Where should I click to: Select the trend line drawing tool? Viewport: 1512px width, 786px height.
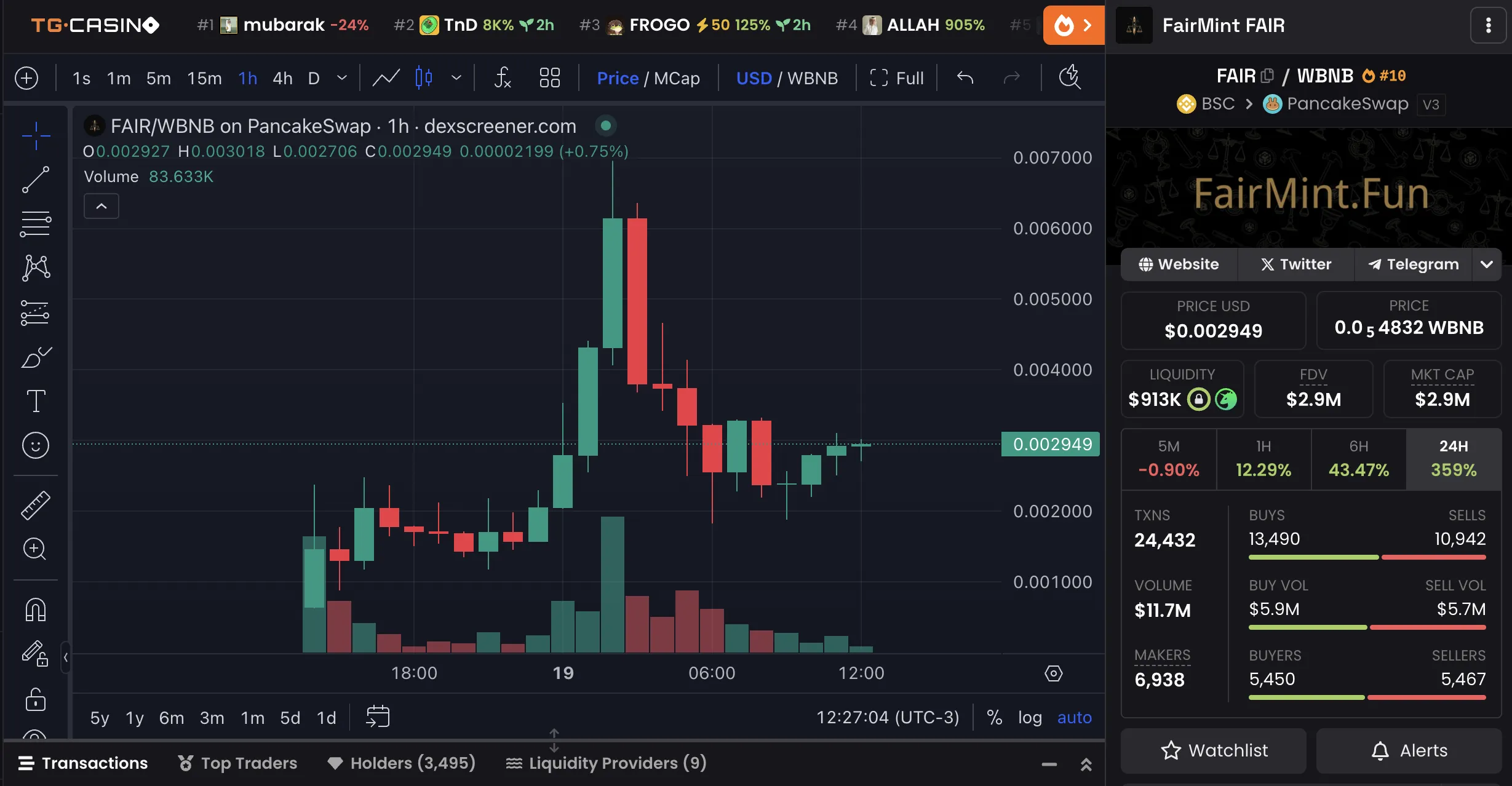35,180
